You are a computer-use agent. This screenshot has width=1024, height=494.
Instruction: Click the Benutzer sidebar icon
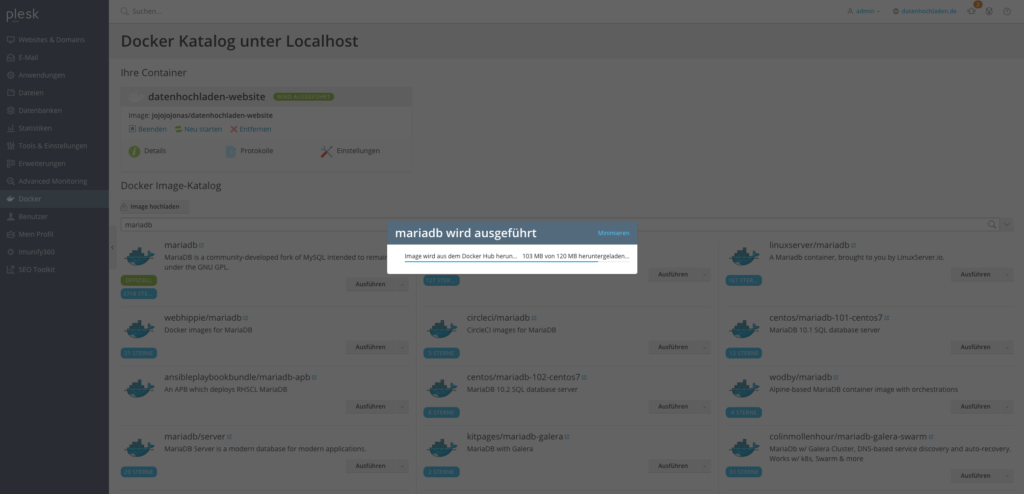pos(10,216)
